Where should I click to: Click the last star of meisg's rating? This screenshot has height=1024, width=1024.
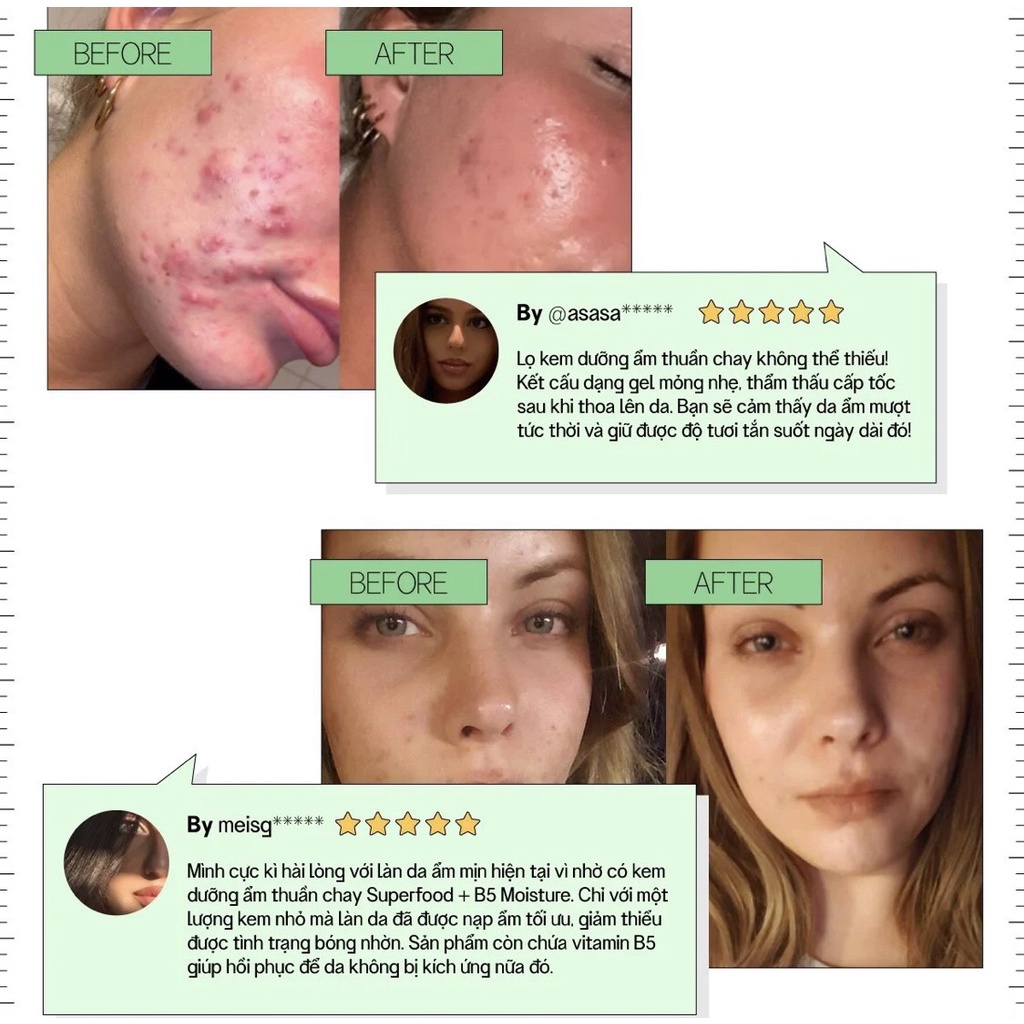[x=468, y=824]
